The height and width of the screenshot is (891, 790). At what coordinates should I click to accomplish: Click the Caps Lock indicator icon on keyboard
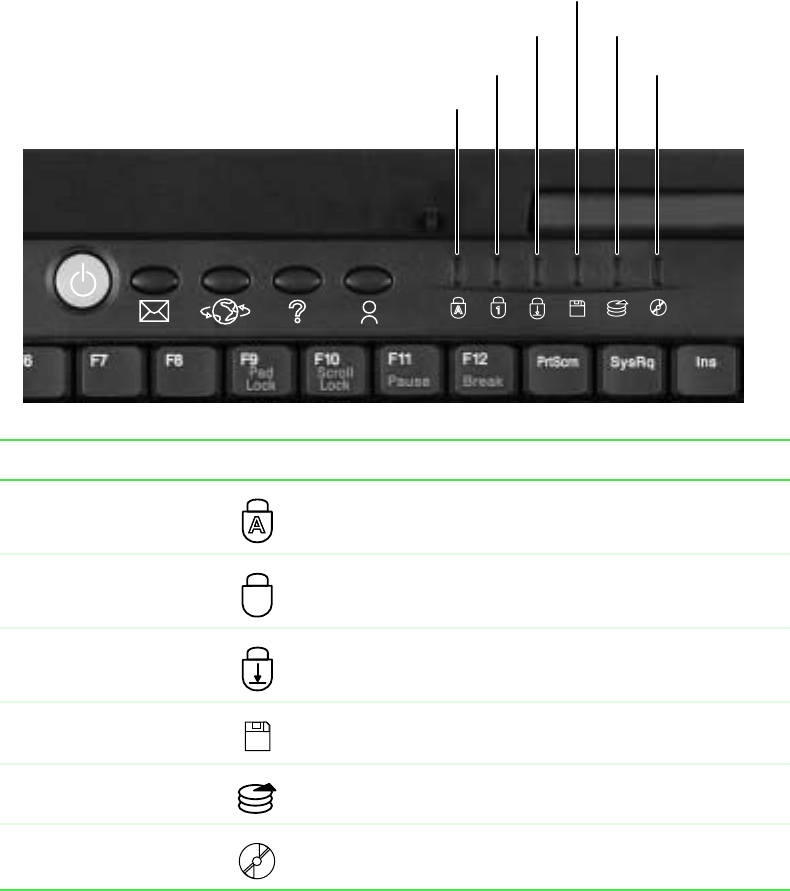458,308
